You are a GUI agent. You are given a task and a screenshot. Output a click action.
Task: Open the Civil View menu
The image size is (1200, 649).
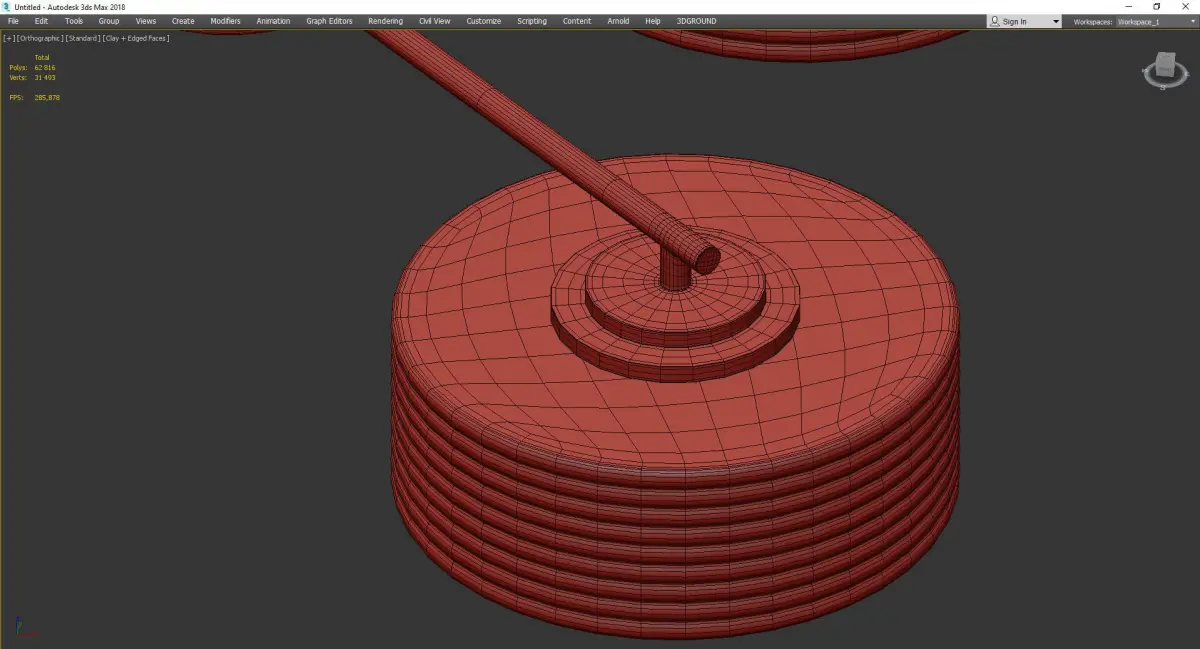click(434, 21)
